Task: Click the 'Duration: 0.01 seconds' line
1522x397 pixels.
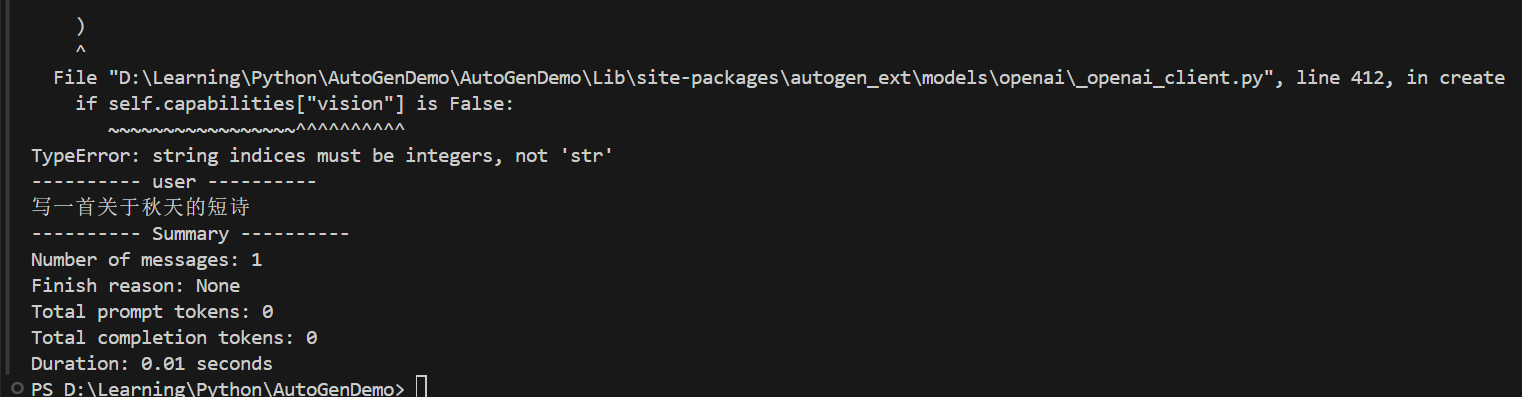Action: coord(152,364)
